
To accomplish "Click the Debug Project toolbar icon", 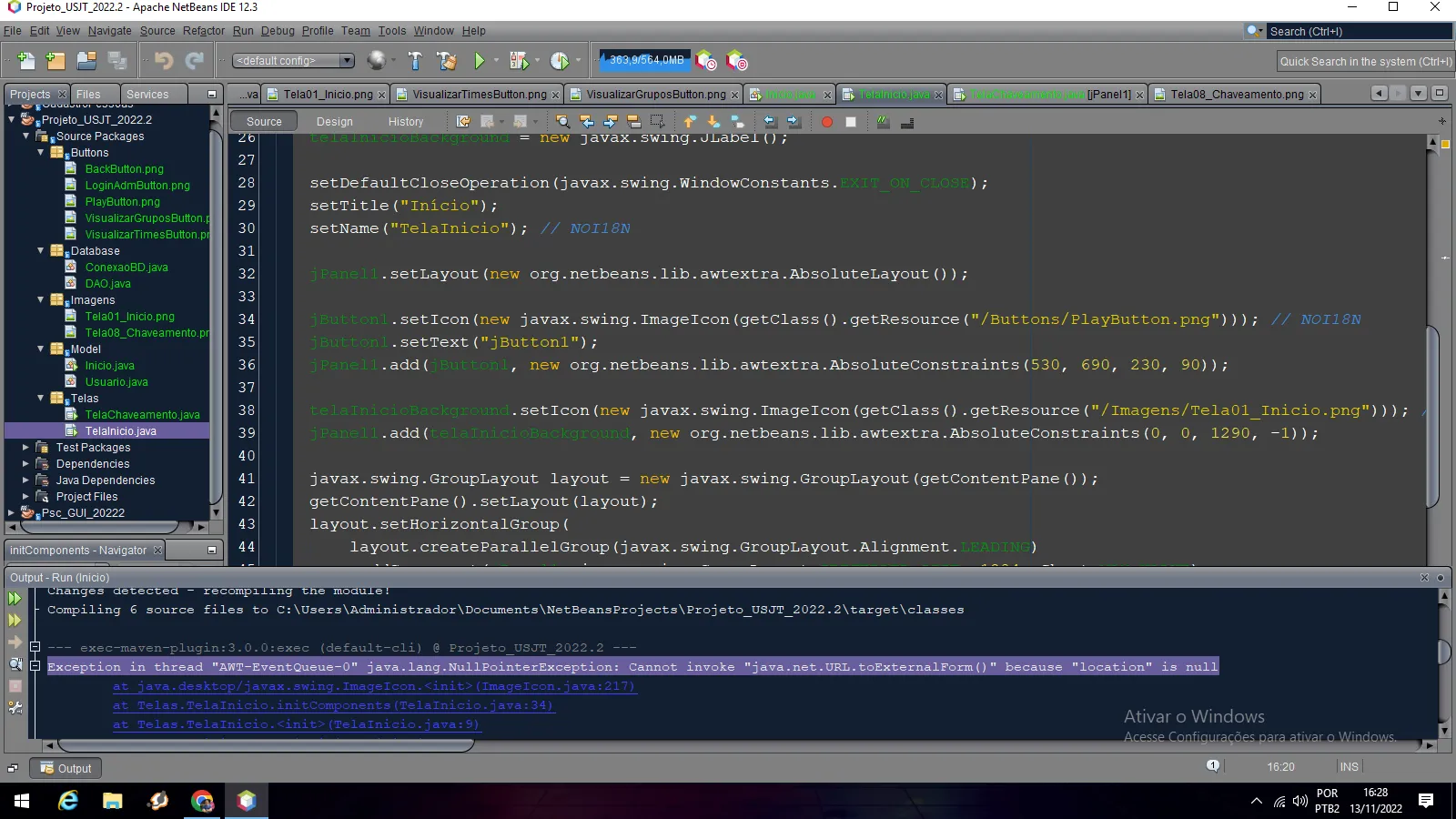I will click(x=519, y=61).
